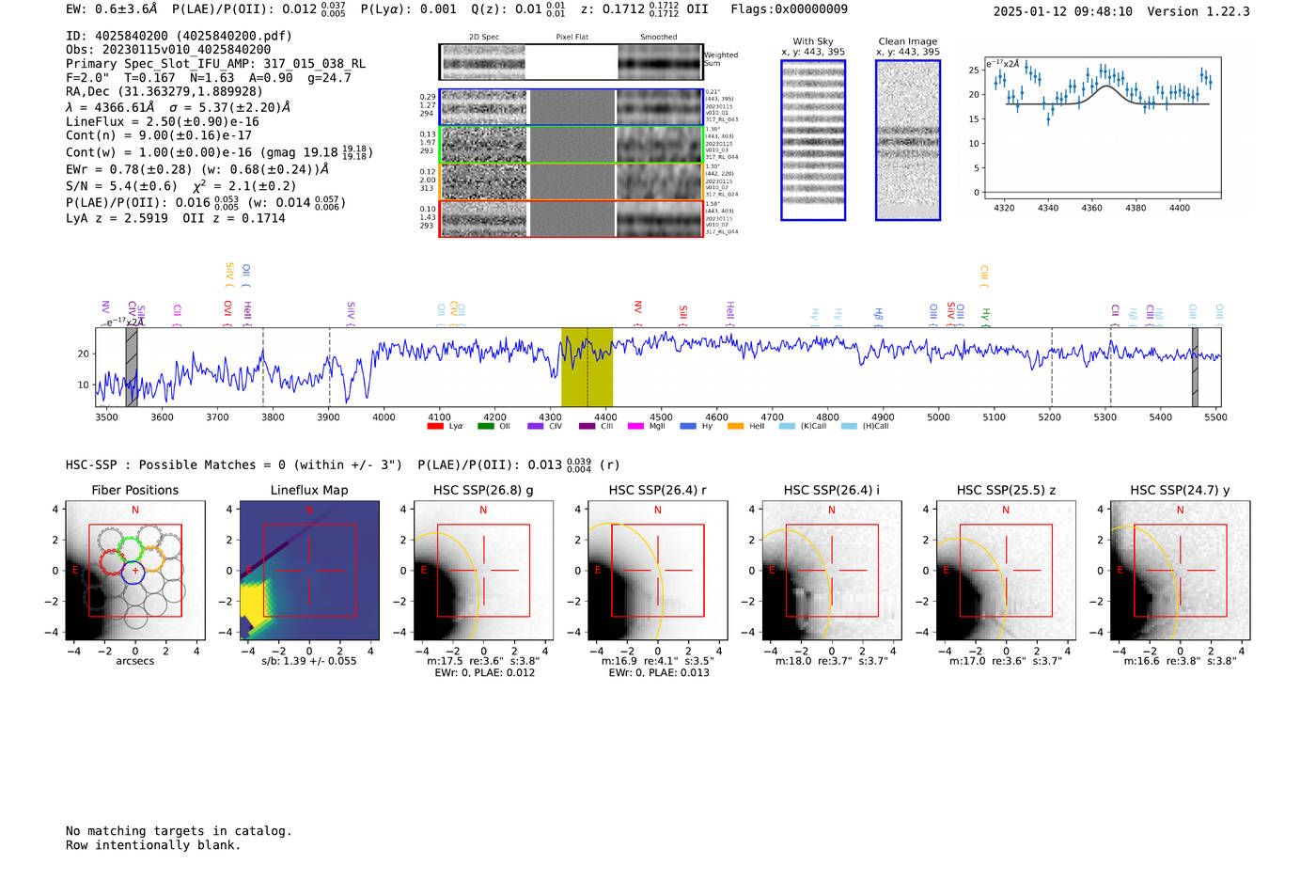Open the Lineflux Map panel
Image resolution: width=1316 pixels, height=896 pixels.
point(309,571)
